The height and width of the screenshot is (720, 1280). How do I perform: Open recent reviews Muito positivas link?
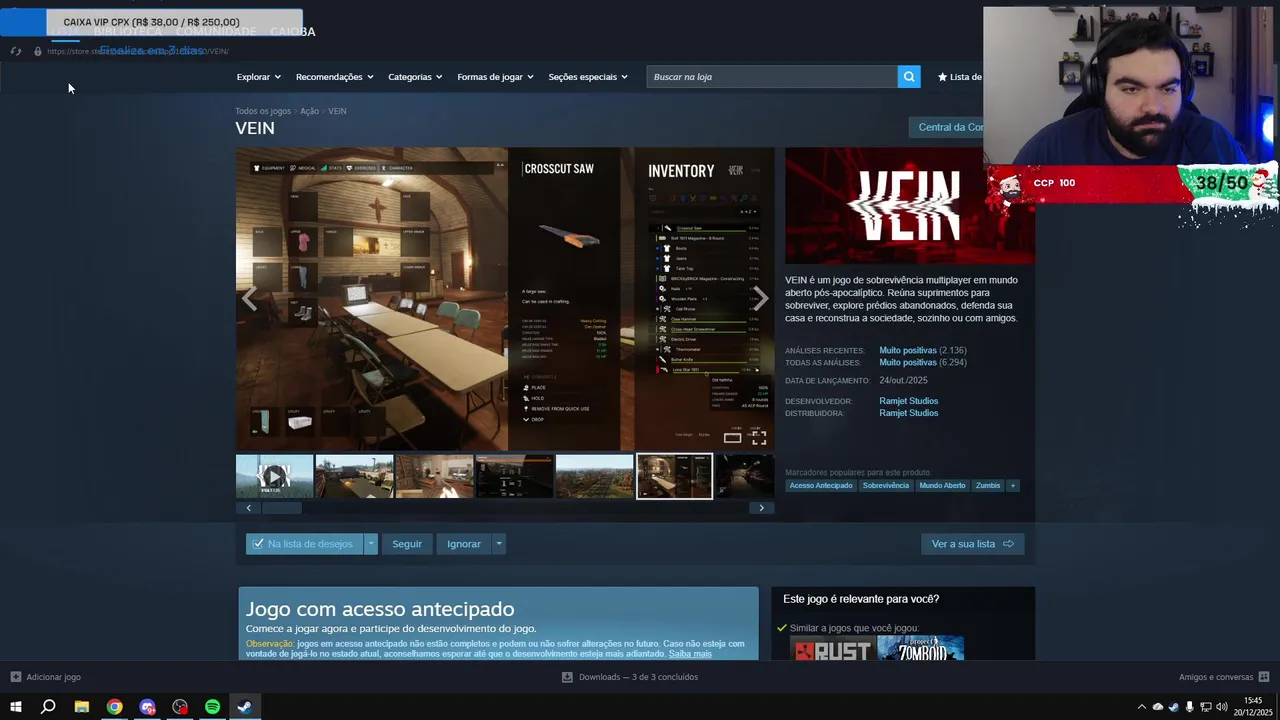(908, 351)
